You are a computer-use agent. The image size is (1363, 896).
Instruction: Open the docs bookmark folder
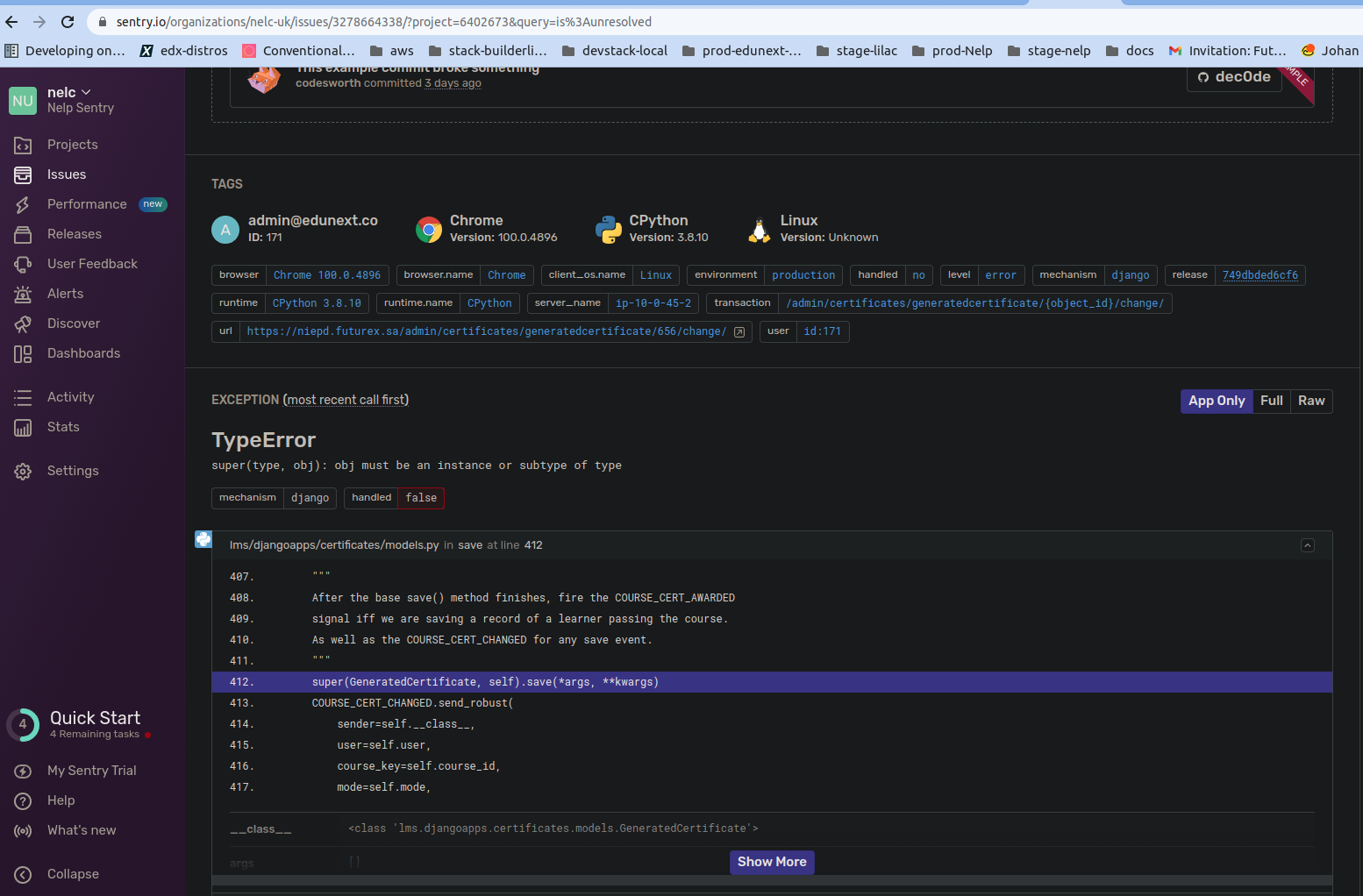1130,51
